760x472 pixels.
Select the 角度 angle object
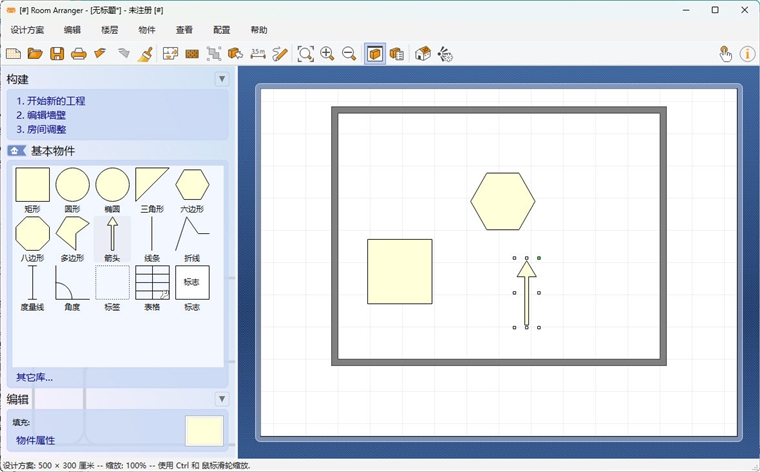(x=72, y=288)
